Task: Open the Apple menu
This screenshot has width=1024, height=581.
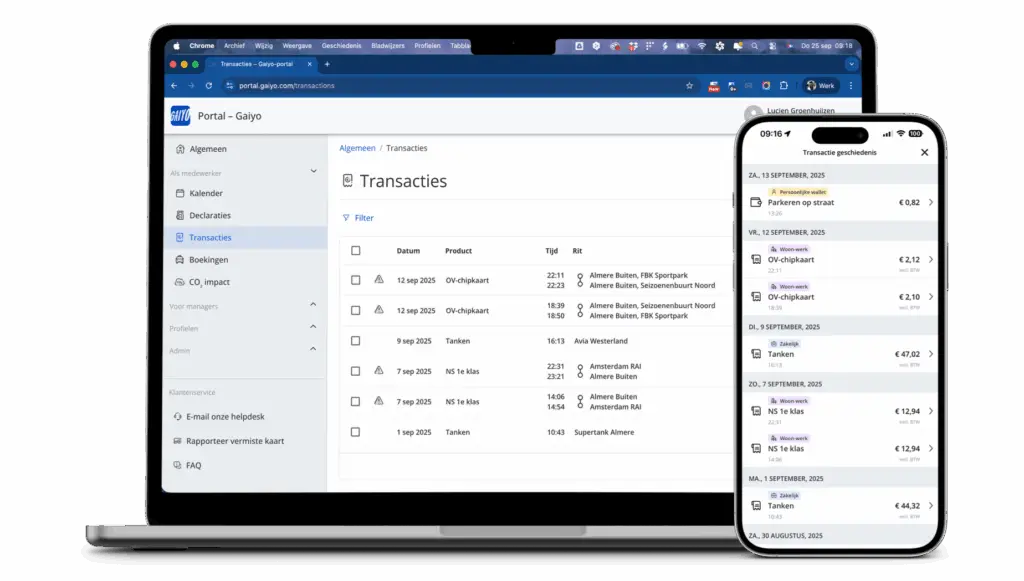Action: [x=176, y=46]
